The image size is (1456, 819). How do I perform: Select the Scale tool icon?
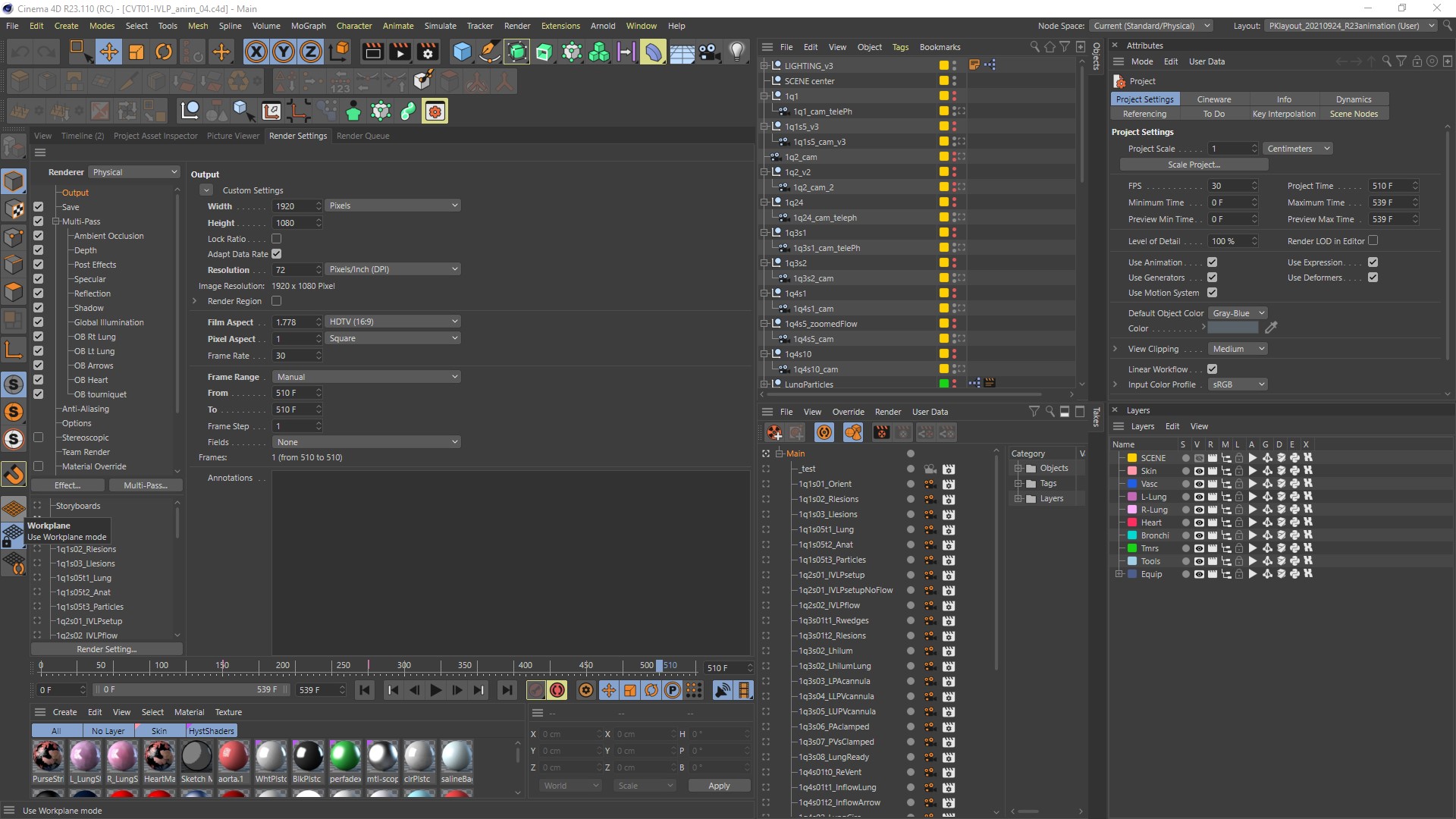(x=136, y=52)
